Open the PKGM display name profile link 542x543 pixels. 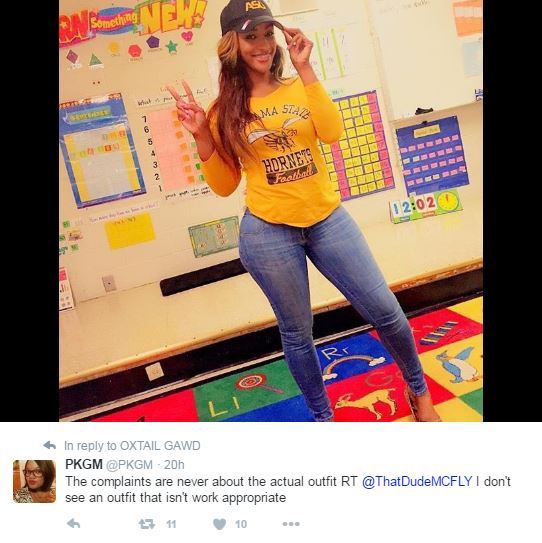coord(84,464)
